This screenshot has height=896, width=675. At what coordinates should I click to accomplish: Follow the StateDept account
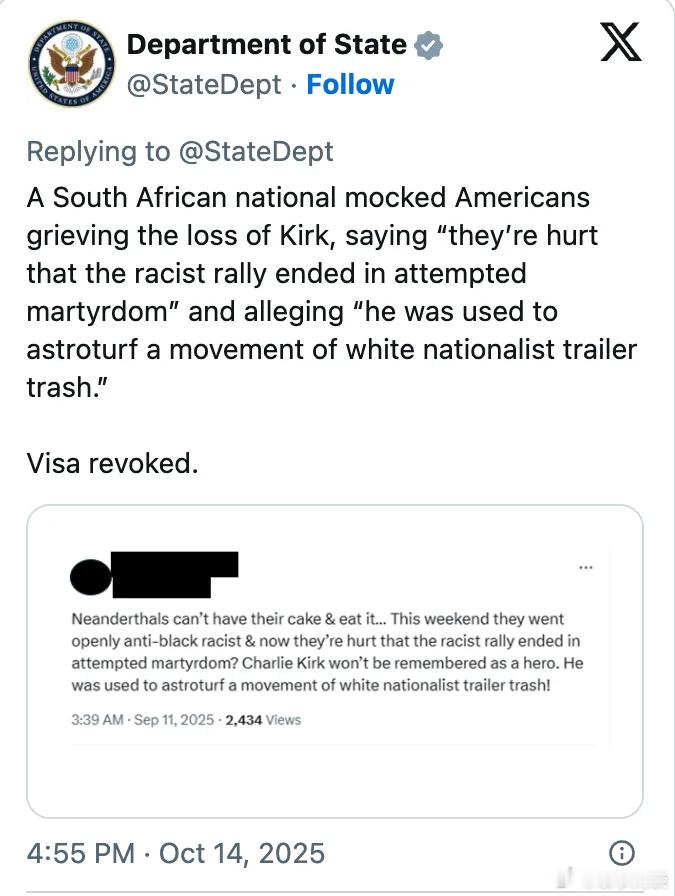[350, 84]
